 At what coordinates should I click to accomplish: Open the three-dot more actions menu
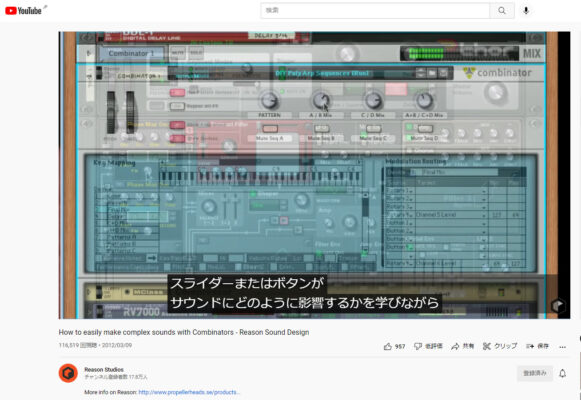click(562, 347)
